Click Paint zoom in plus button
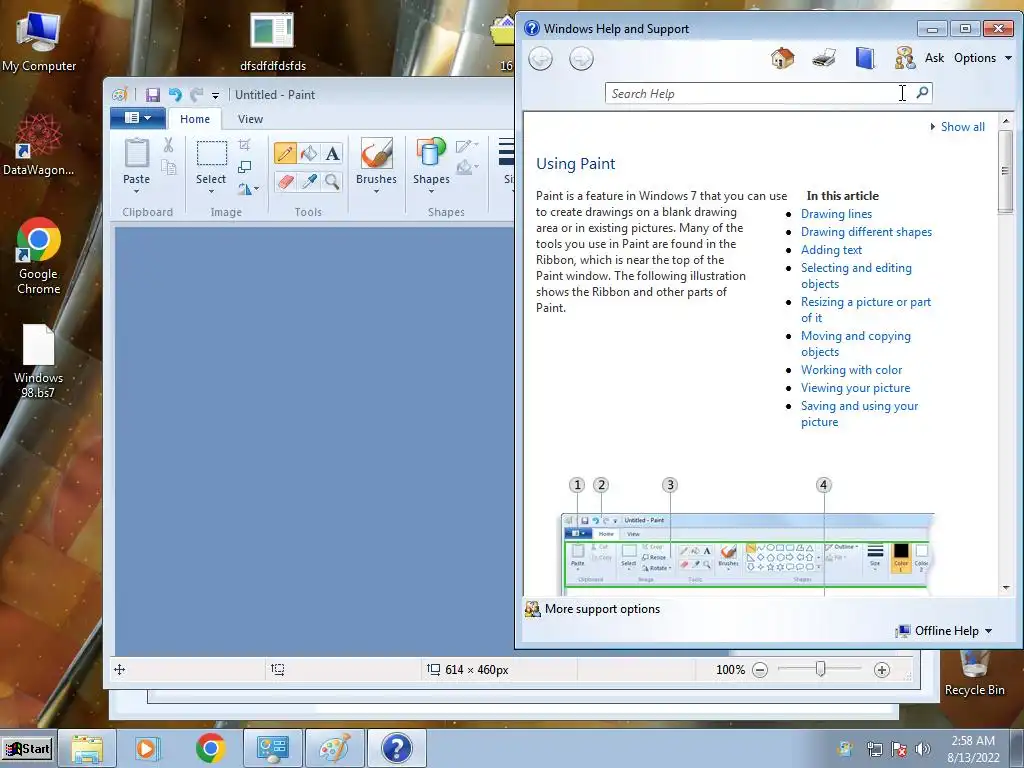This screenshot has height=768, width=1024. (882, 669)
